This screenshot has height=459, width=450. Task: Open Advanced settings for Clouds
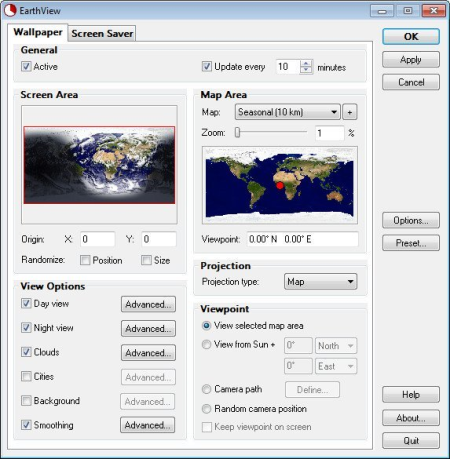(148, 353)
